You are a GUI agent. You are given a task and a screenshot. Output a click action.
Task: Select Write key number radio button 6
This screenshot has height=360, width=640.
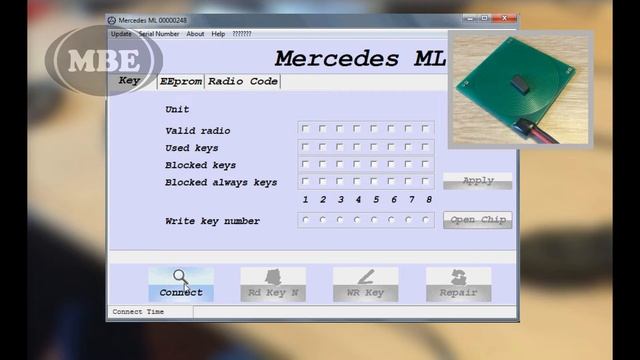[x=391, y=220]
